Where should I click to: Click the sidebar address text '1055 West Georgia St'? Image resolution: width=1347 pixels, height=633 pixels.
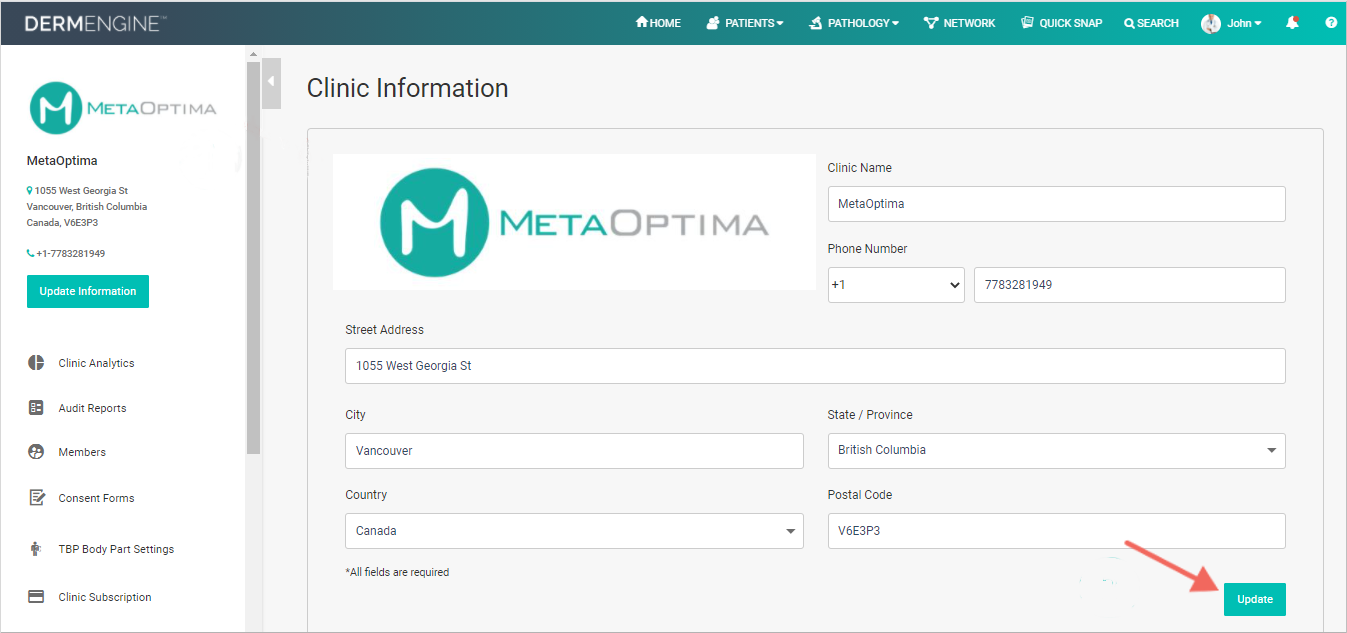coord(81,190)
